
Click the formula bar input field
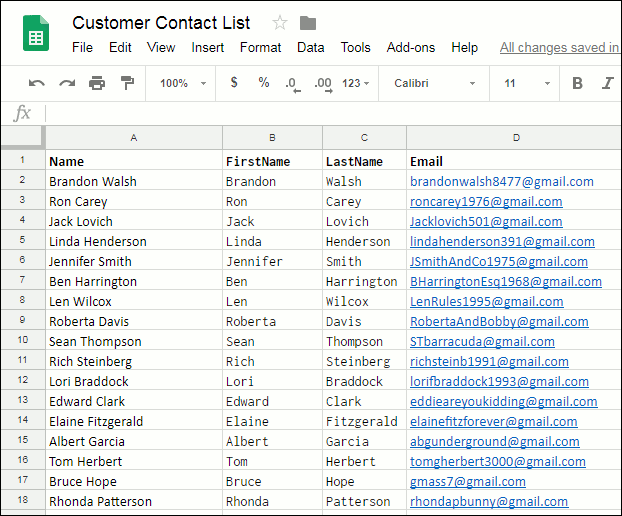(x=330, y=113)
